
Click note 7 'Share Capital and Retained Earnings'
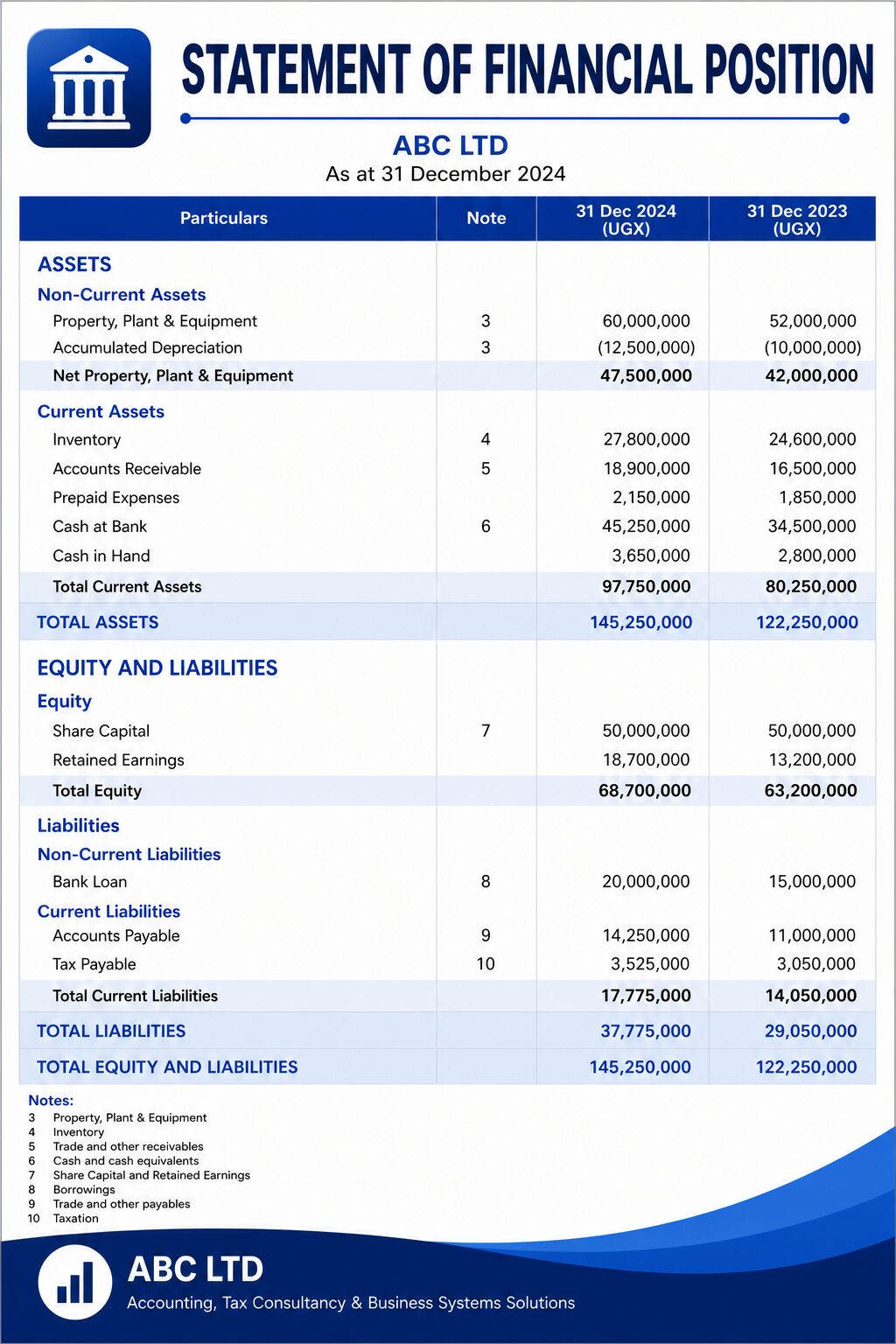point(151,1175)
